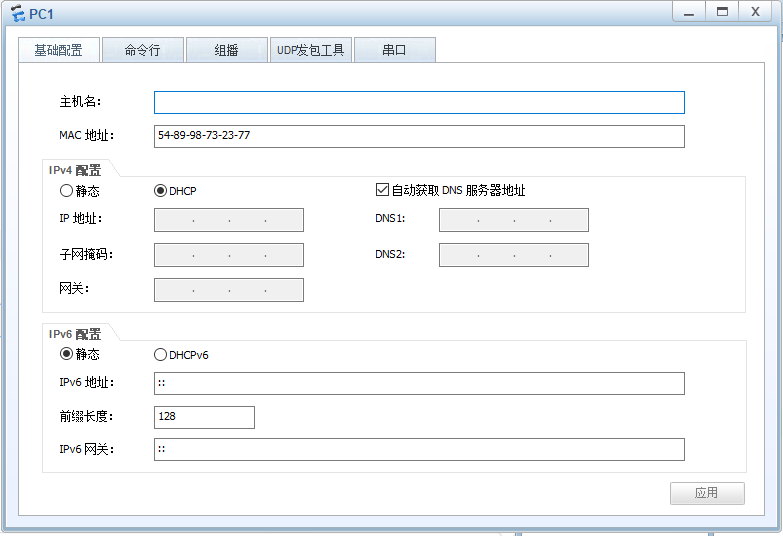Open the 组播 tab
Image resolution: width=783 pixels, height=536 pixels.
pos(227,50)
